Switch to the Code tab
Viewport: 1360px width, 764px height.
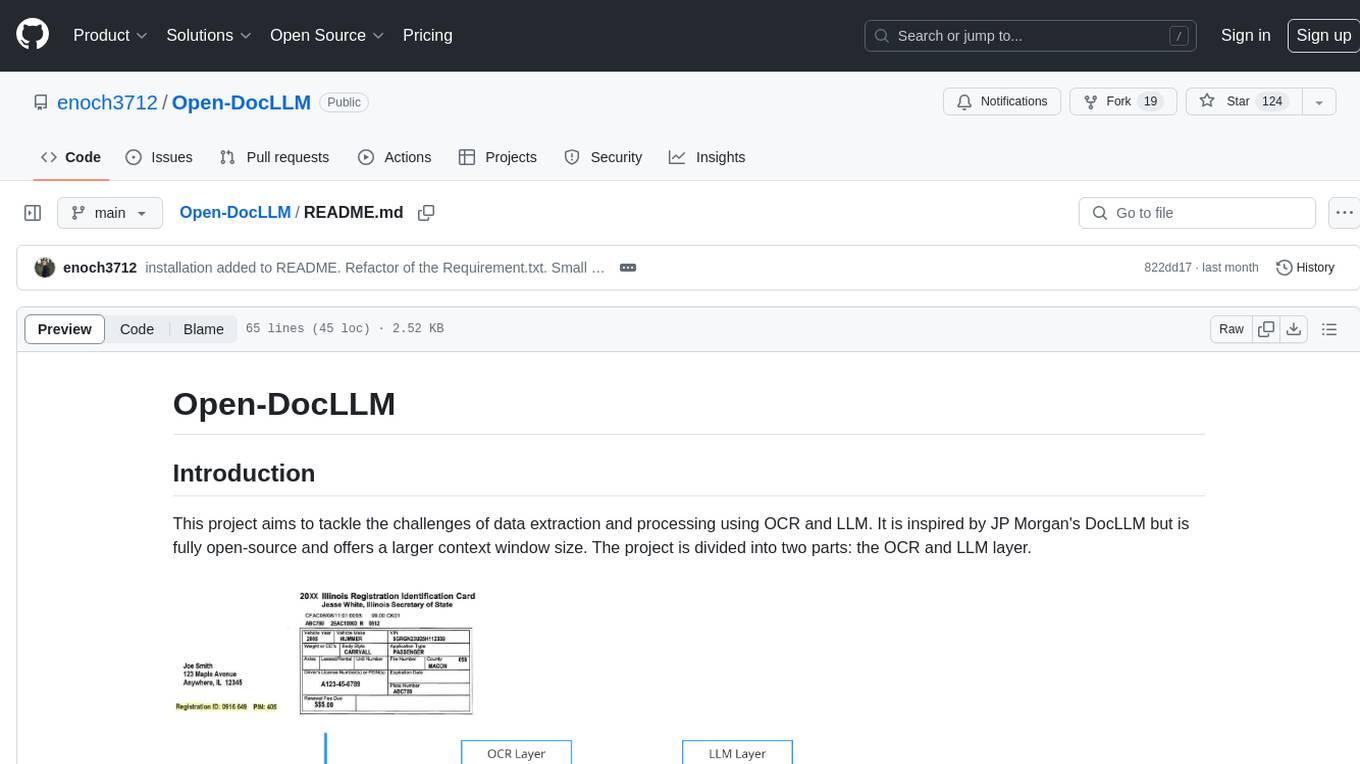(71, 157)
